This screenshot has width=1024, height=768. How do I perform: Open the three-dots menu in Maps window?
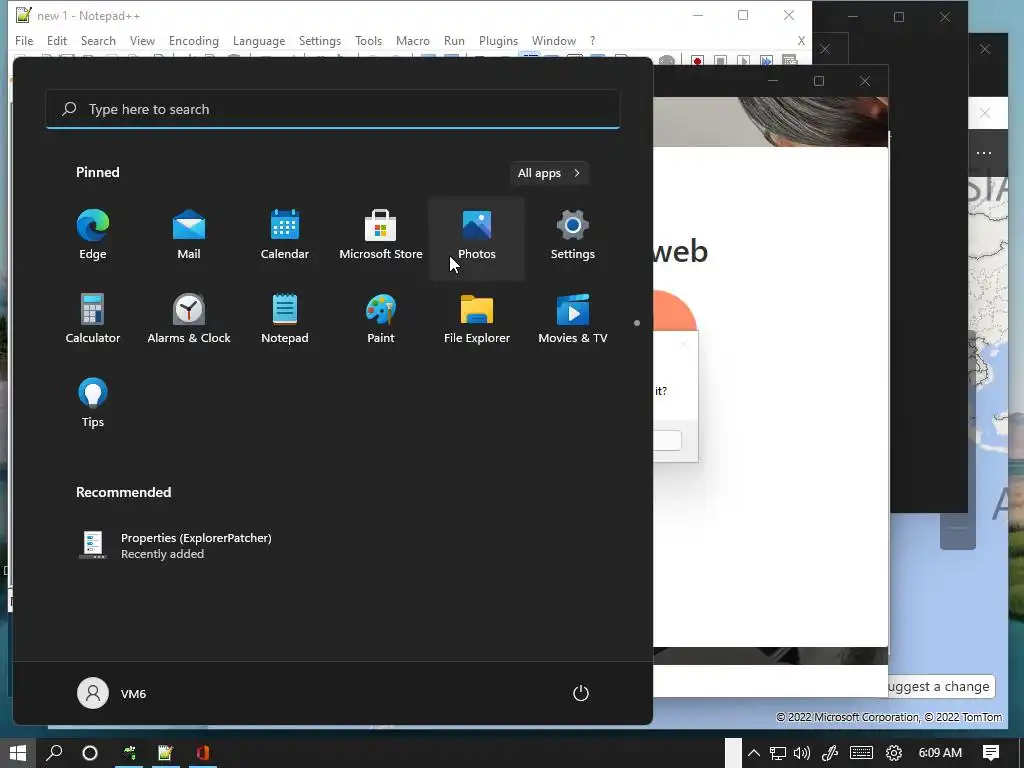pos(984,153)
